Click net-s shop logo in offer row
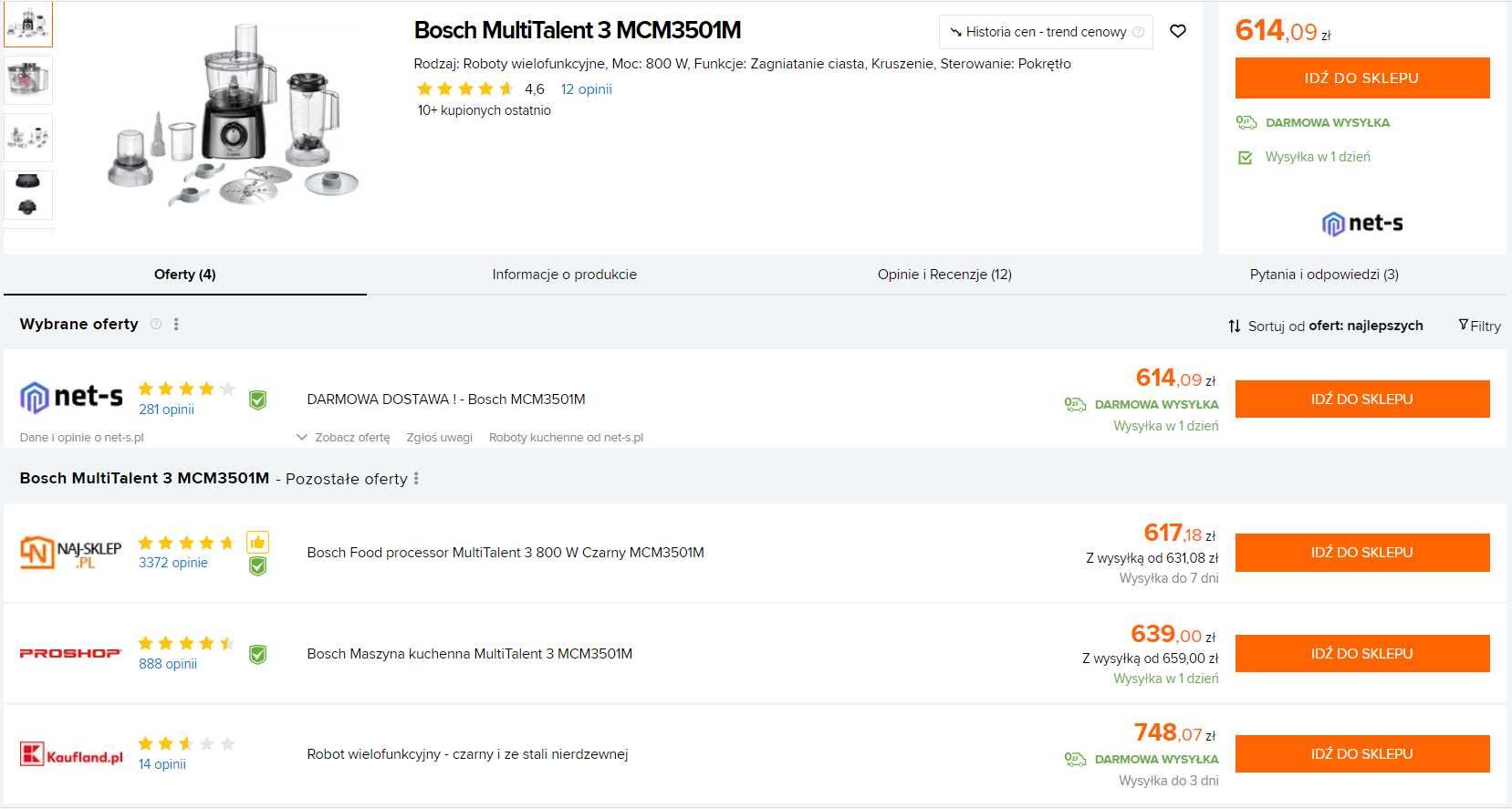1512x809 pixels. [x=71, y=398]
